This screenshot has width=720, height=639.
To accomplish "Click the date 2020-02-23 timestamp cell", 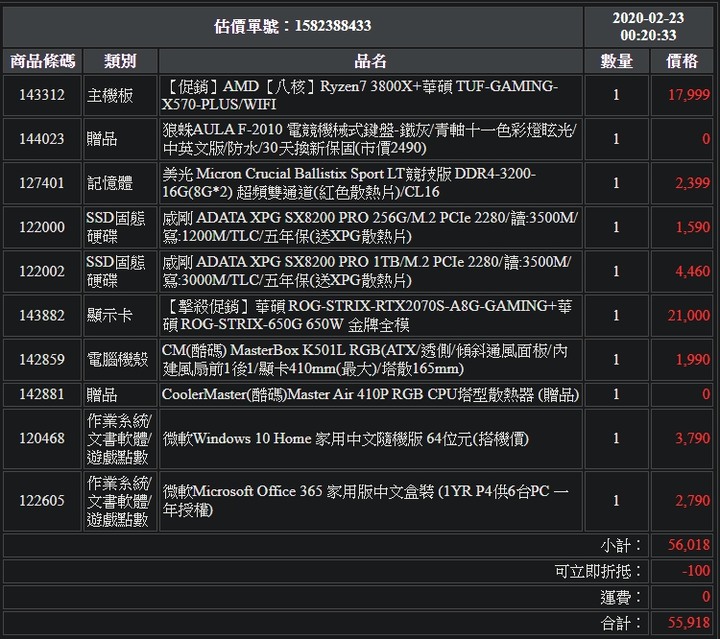I will pos(648,26).
